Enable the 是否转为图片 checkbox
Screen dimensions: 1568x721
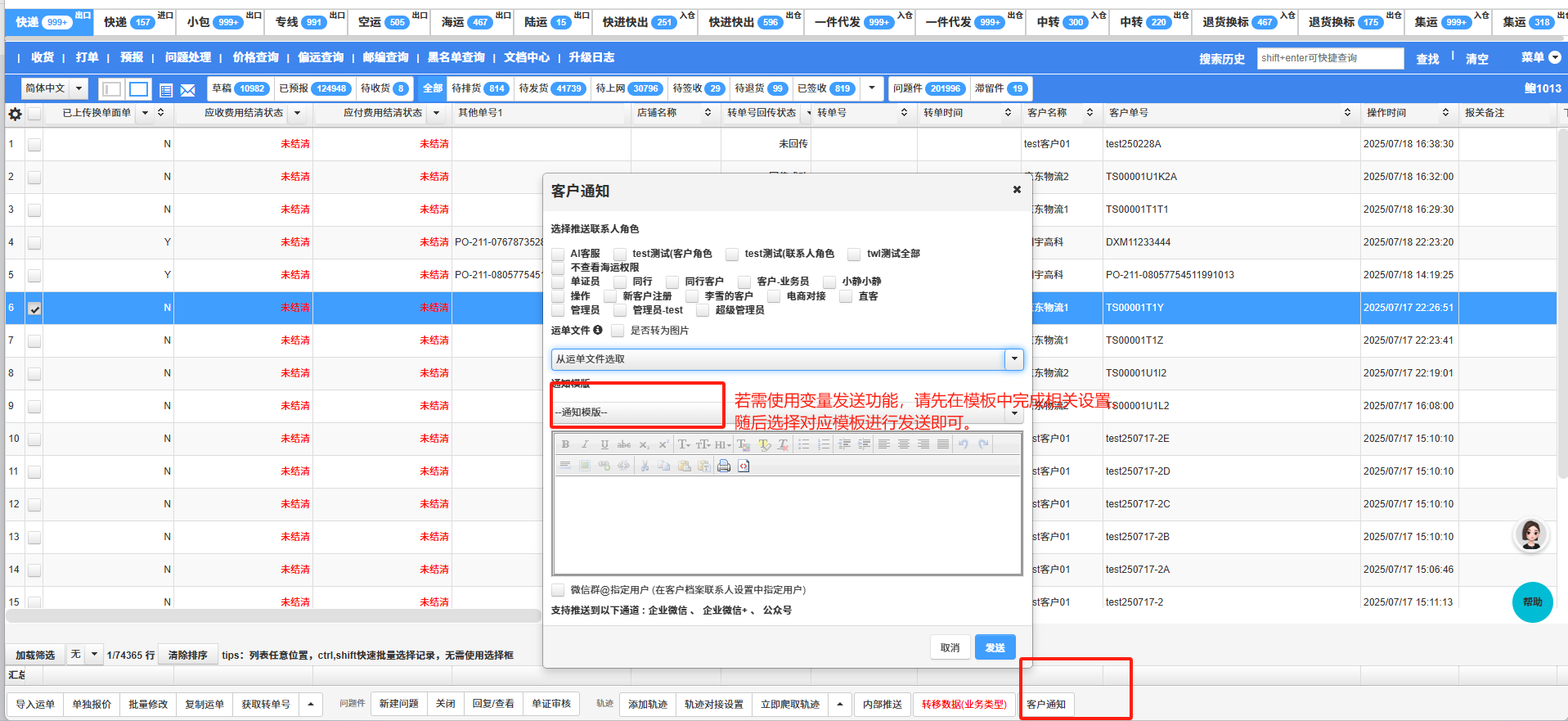coord(618,331)
